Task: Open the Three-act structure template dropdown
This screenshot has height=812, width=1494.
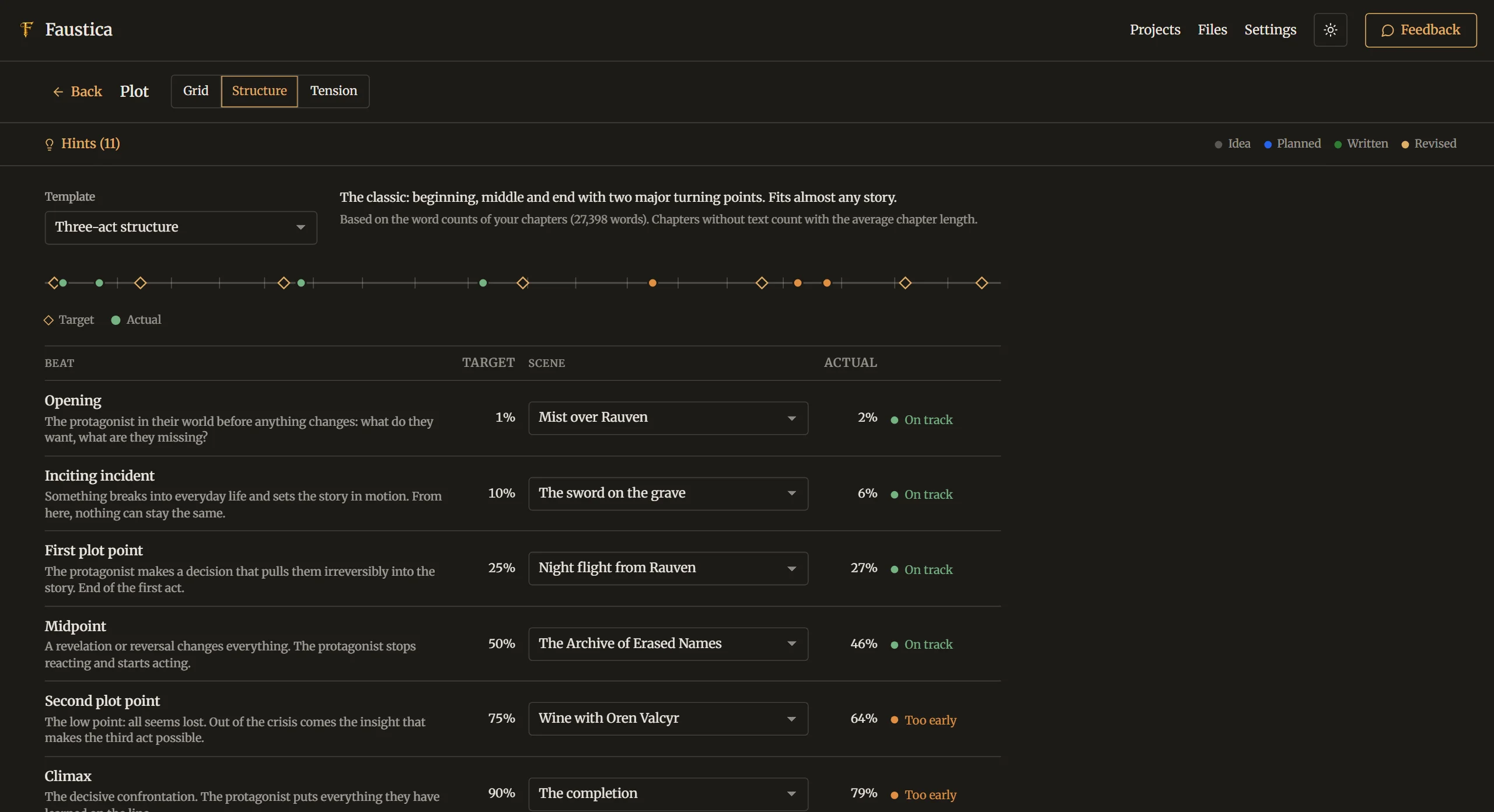Action: [x=181, y=228]
